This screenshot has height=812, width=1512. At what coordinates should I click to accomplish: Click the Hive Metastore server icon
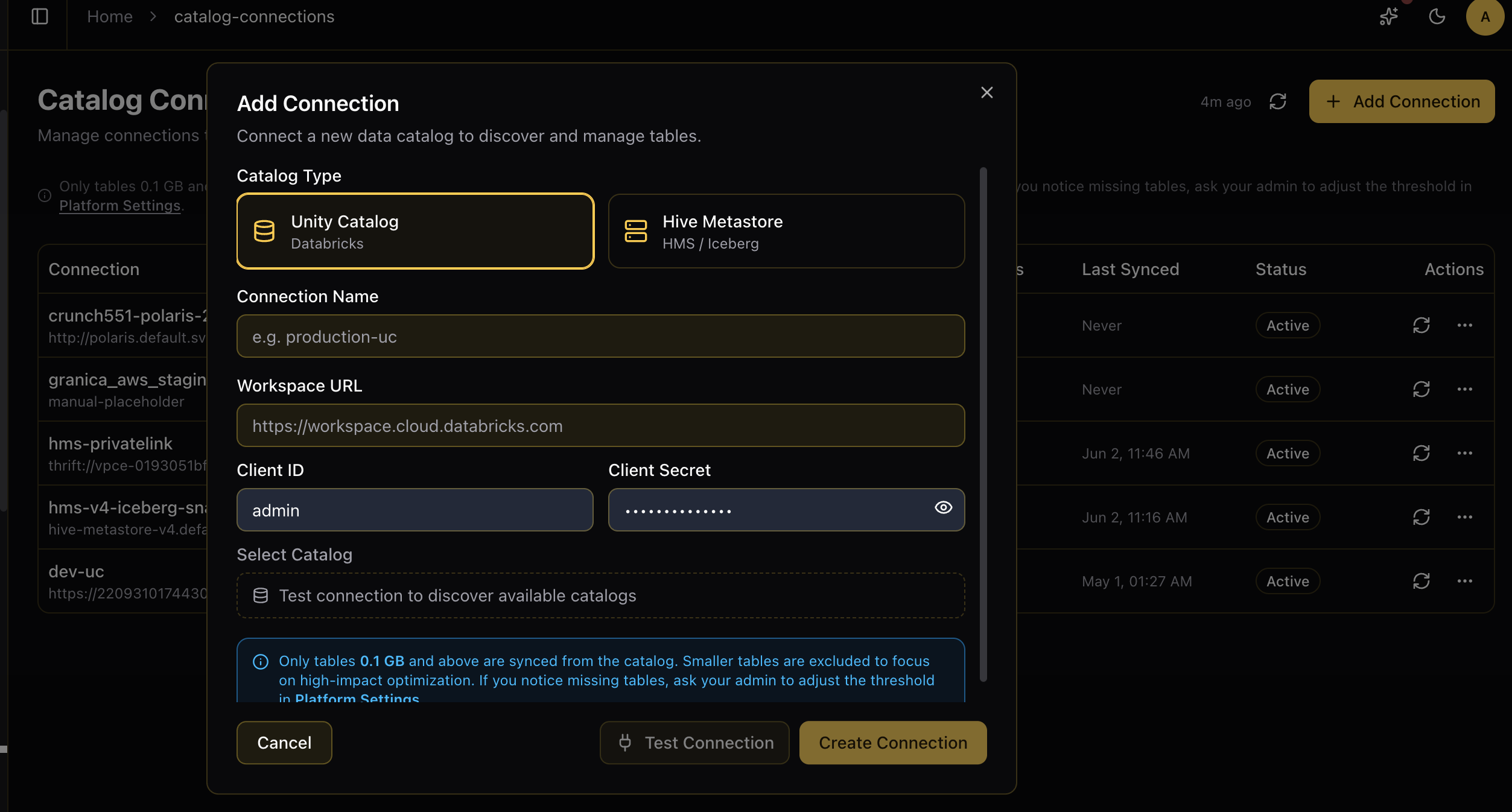[636, 231]
